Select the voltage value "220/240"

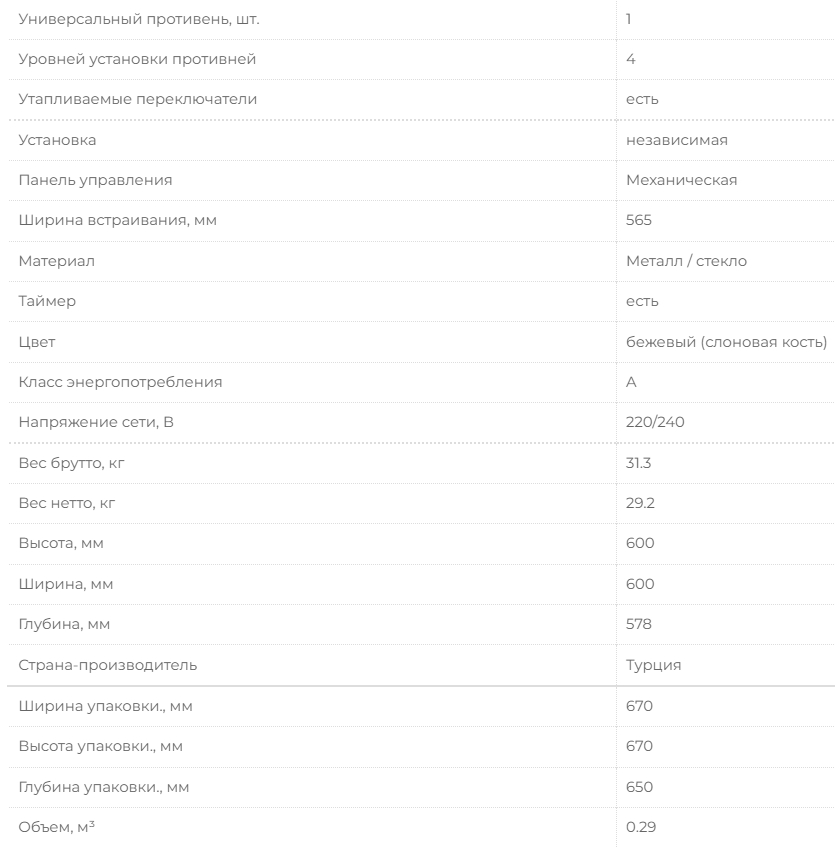click(655, 423)
